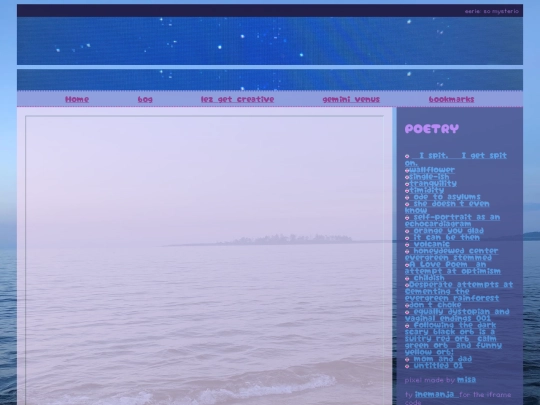540x405 pixels.
Task: Open "Desperate attempts at cementing the evergreen rainforest"
Action: tap(459, 291)
